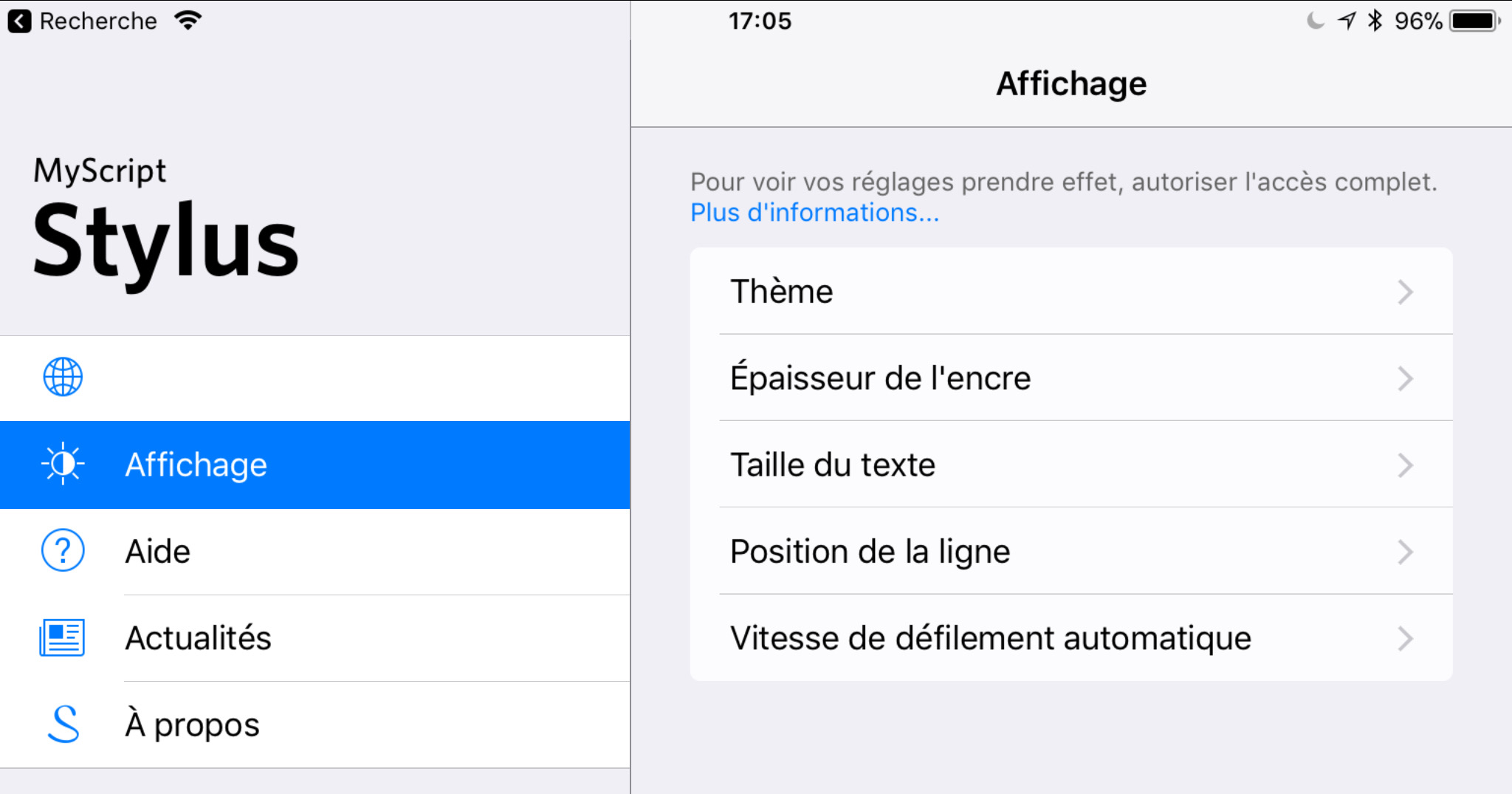The width and height of the screenshot is (1512, 794).
Task: Return to Recherche via back label
Action: tap(98, 21)
